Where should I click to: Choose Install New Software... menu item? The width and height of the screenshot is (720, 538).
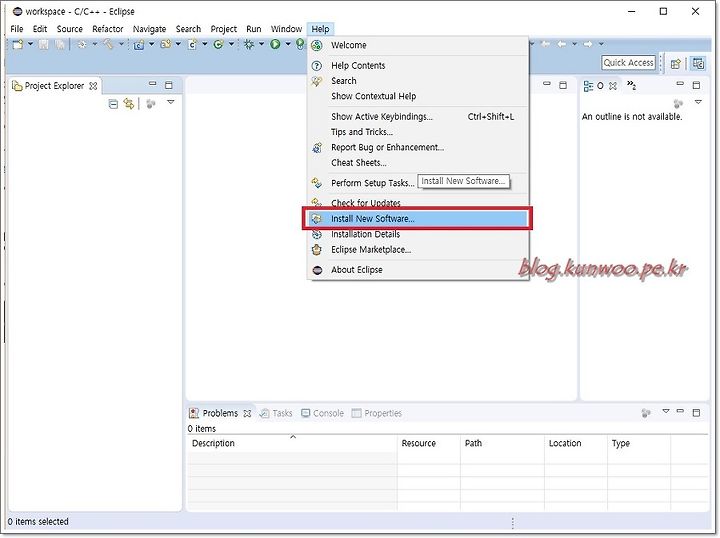(417, 219)
